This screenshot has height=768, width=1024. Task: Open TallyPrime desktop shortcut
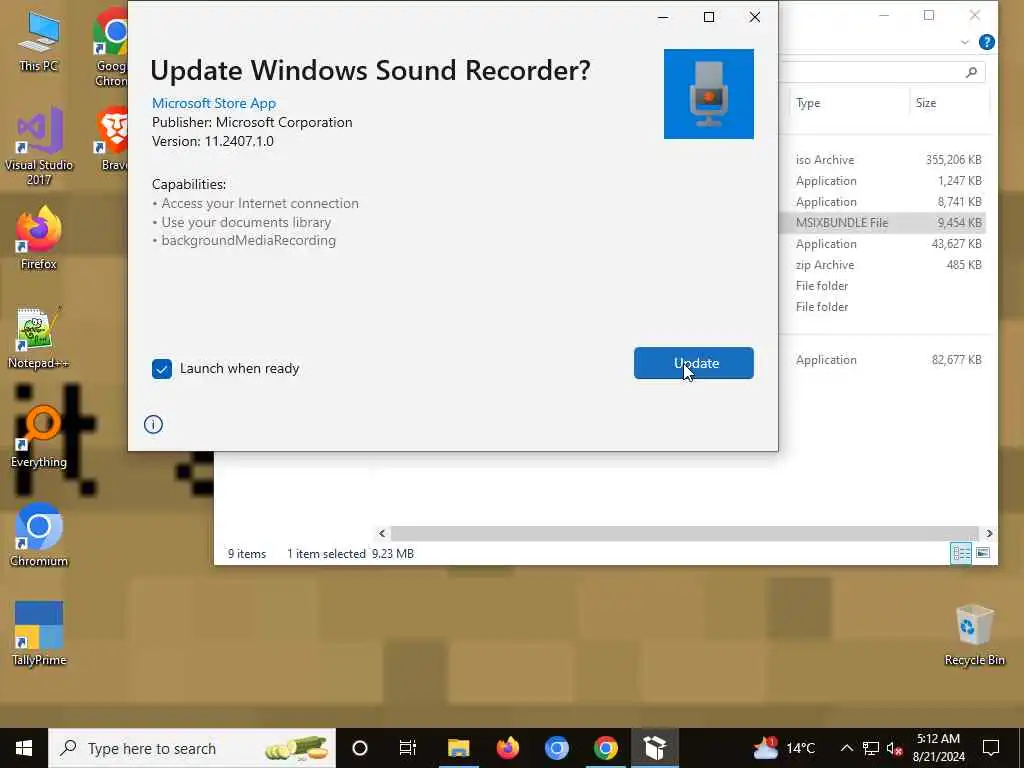tap(39, 633)
